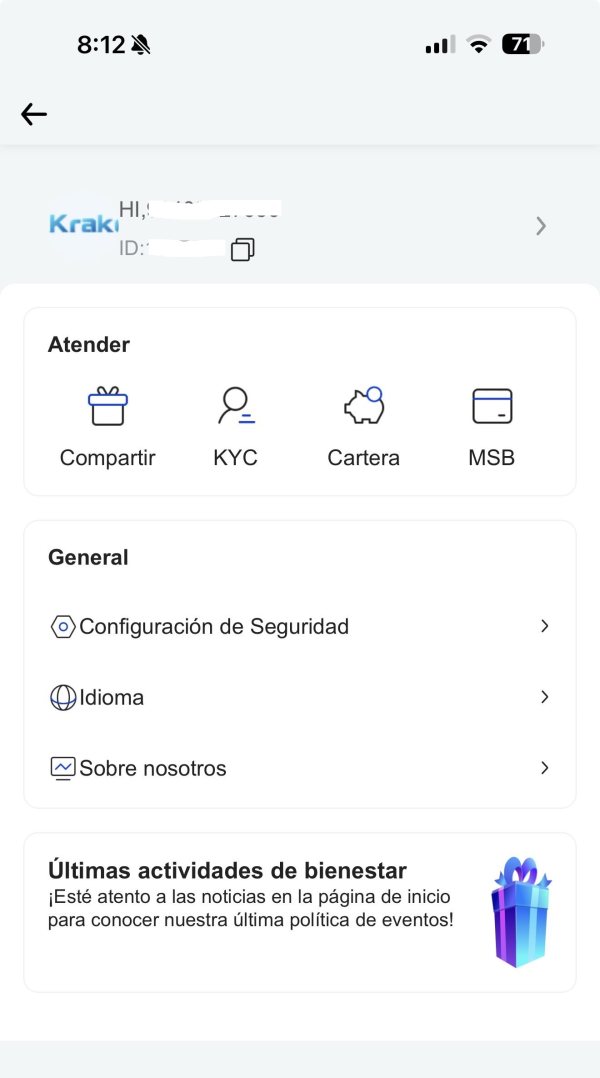Tap the Idioma globe icon
The height and width of the screenshot is (1078, 600).
pos(62,698)
